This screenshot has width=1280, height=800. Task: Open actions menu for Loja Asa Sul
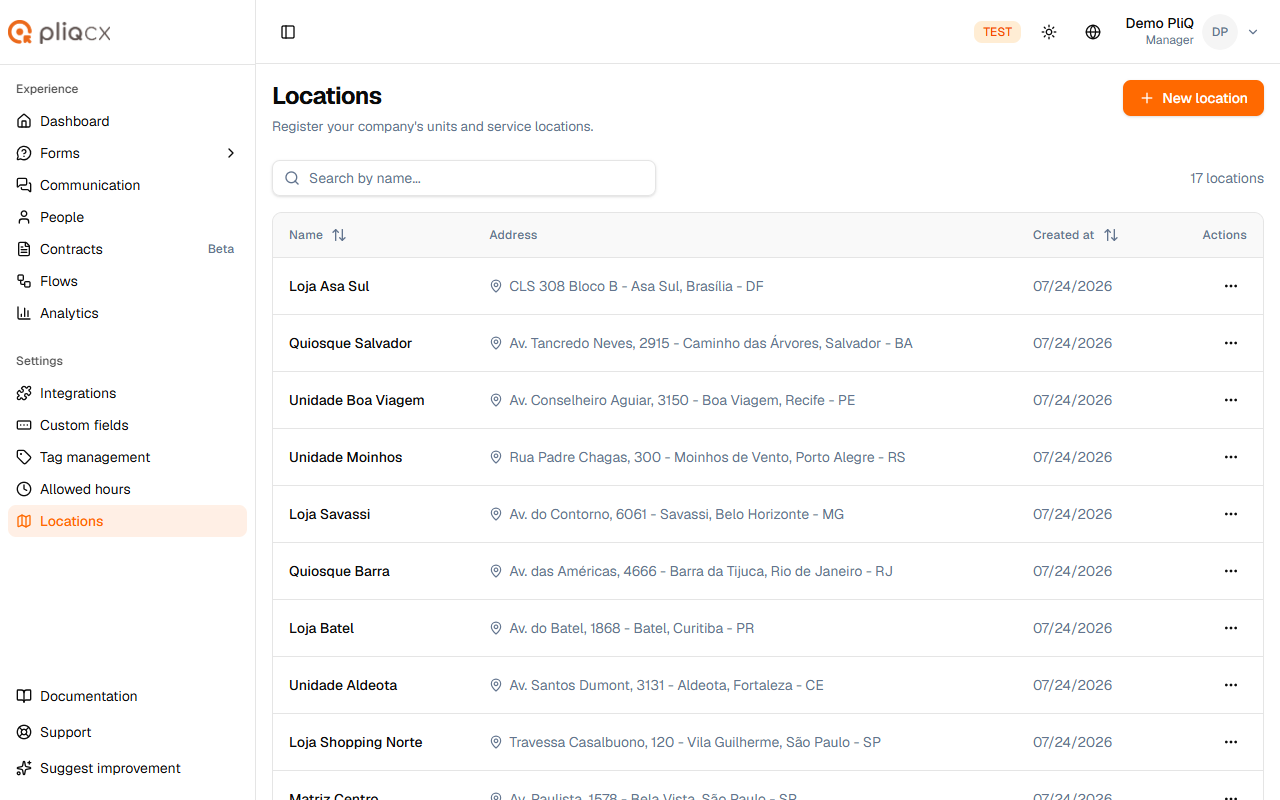point(1231,286)
